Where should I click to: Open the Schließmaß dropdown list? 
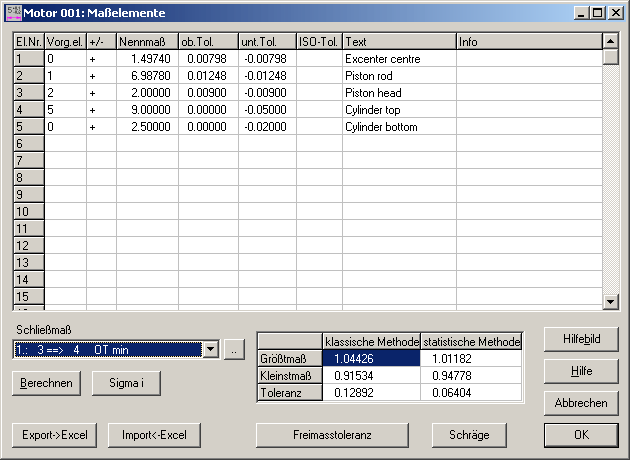click(210, 349)
